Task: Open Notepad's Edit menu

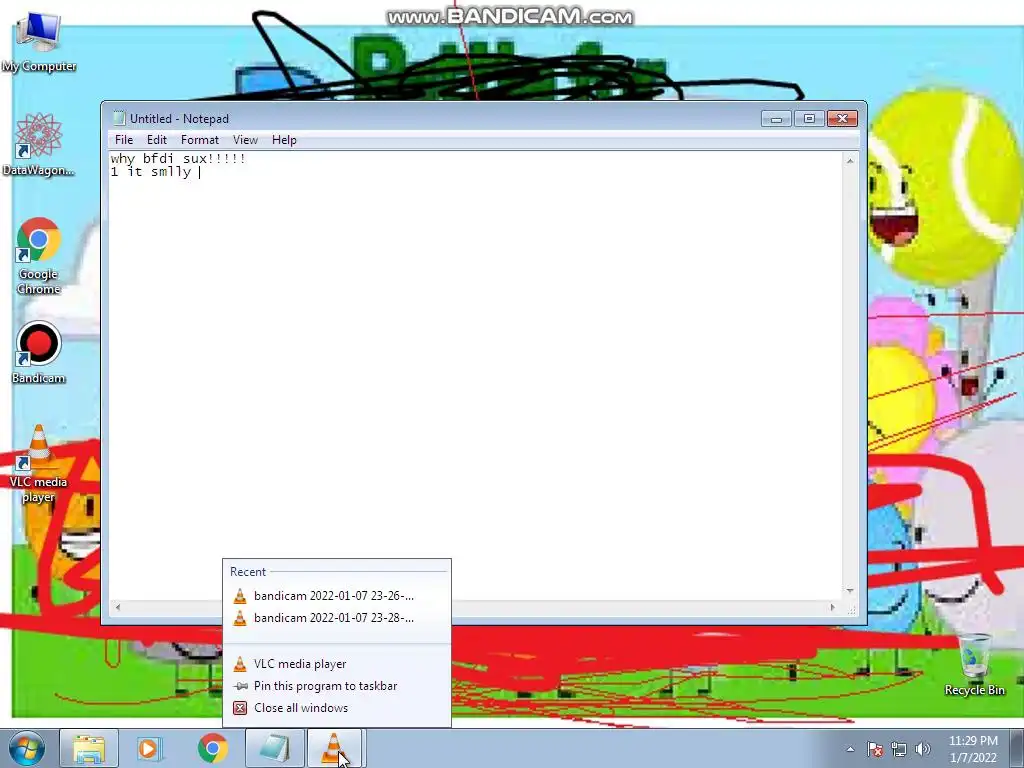Action: 157,140
